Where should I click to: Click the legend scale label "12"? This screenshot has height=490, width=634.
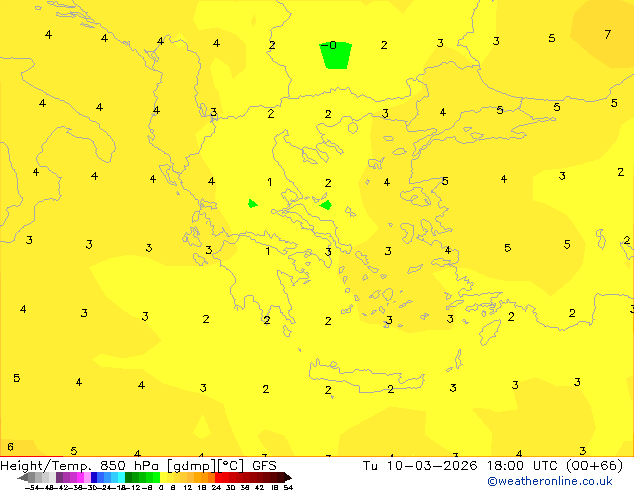tap(188, 488)
